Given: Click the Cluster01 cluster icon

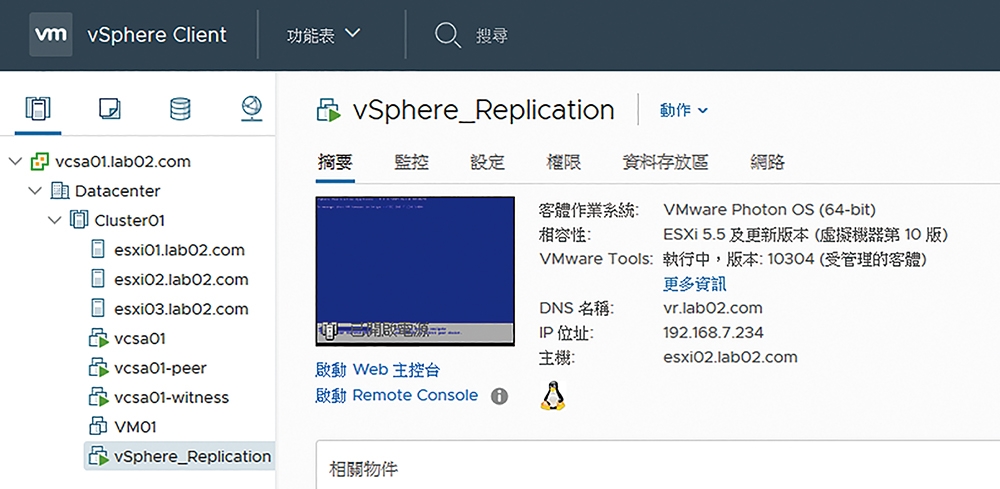Looking at the screenshot, I should 78,221.
